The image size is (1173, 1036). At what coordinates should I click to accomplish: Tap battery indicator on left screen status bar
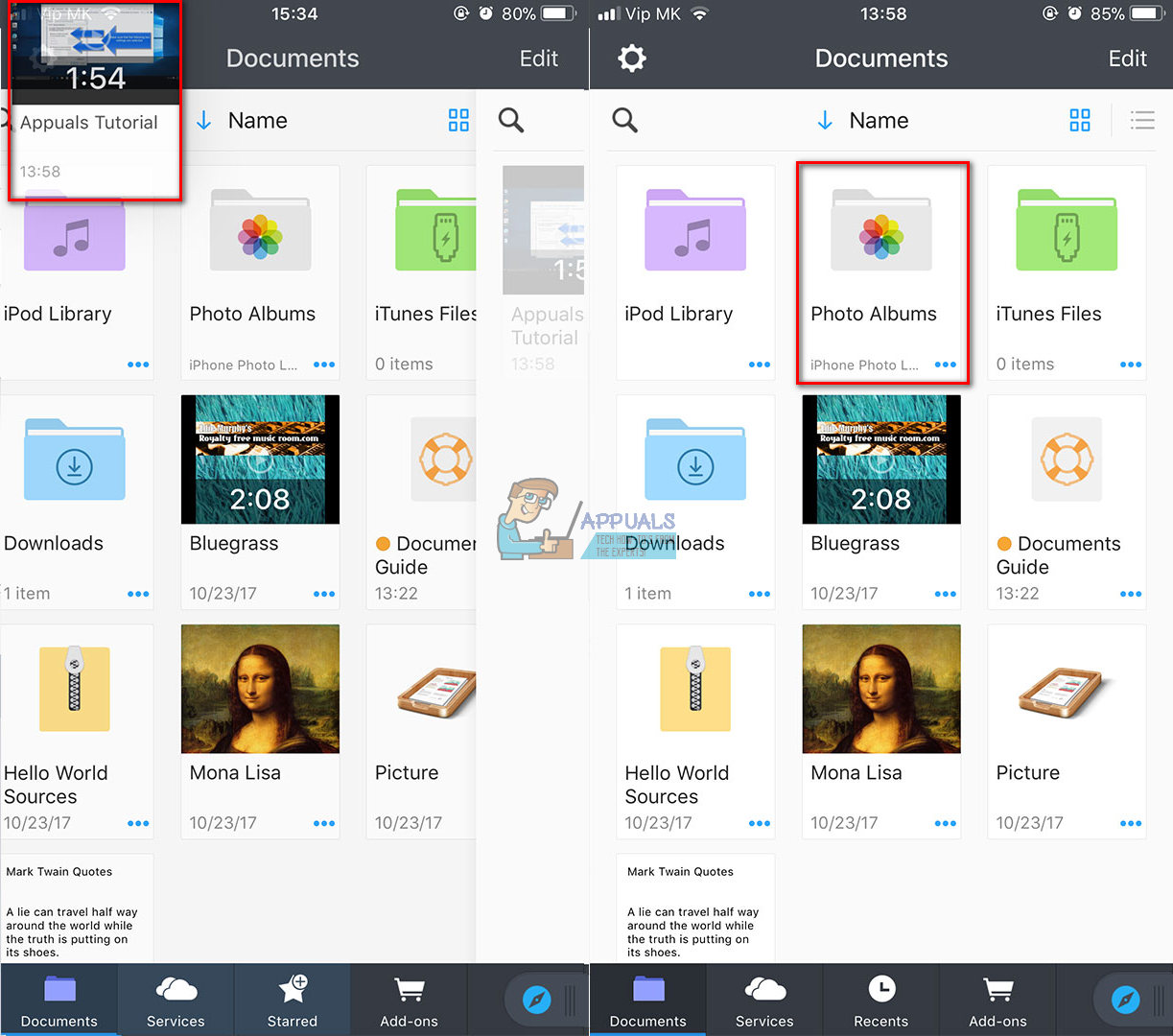pos(558,13)
